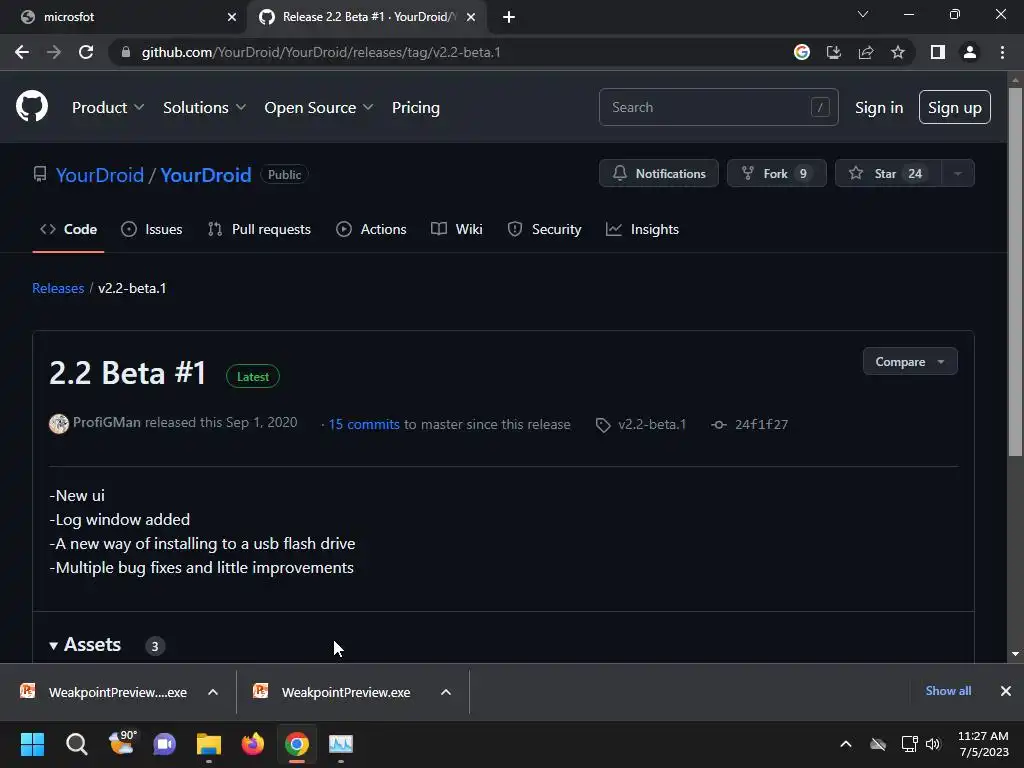Click the browser address bar URL

pos(321,52)
